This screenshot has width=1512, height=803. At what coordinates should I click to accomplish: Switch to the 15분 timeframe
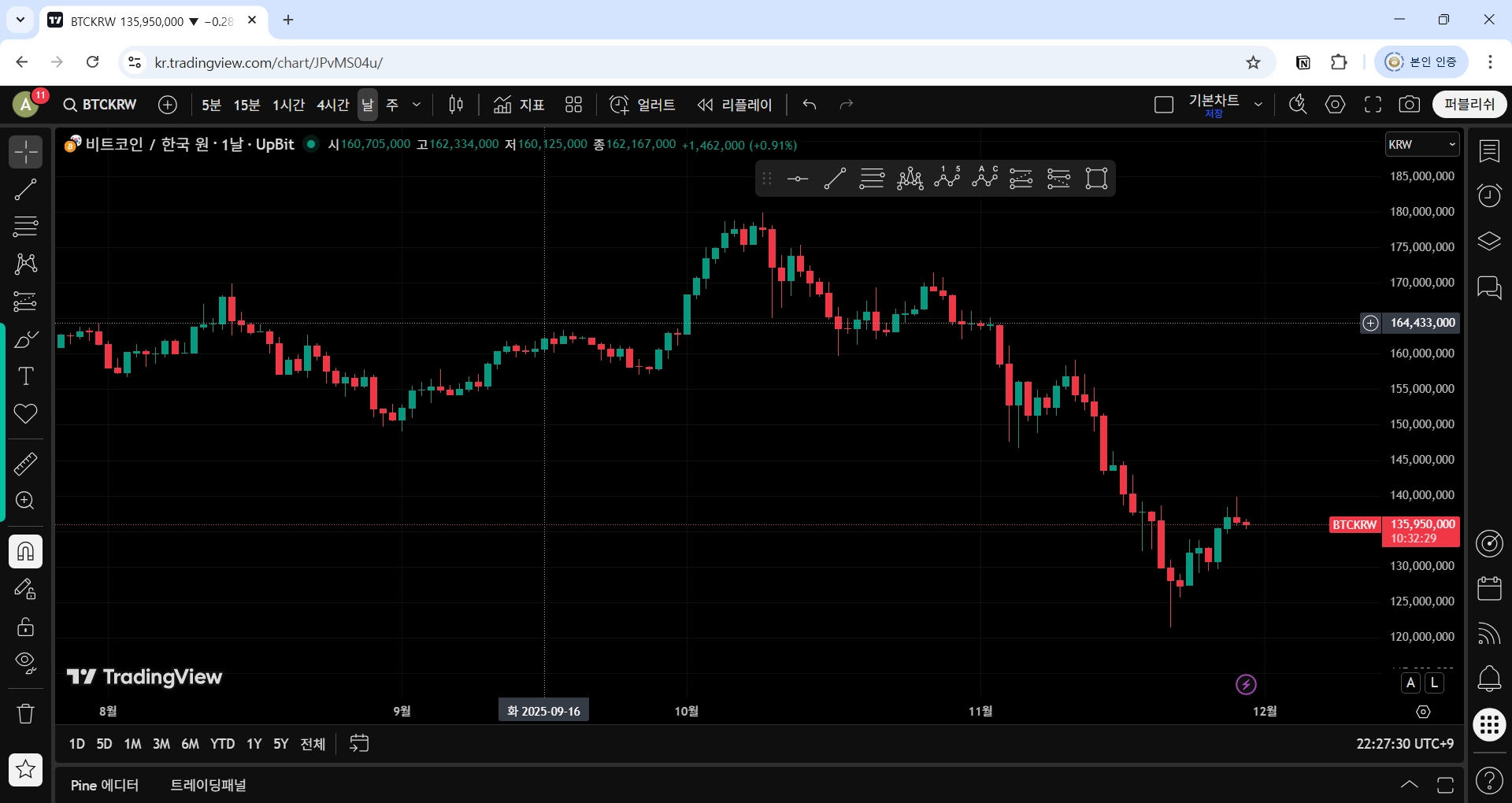click(246, 105)
